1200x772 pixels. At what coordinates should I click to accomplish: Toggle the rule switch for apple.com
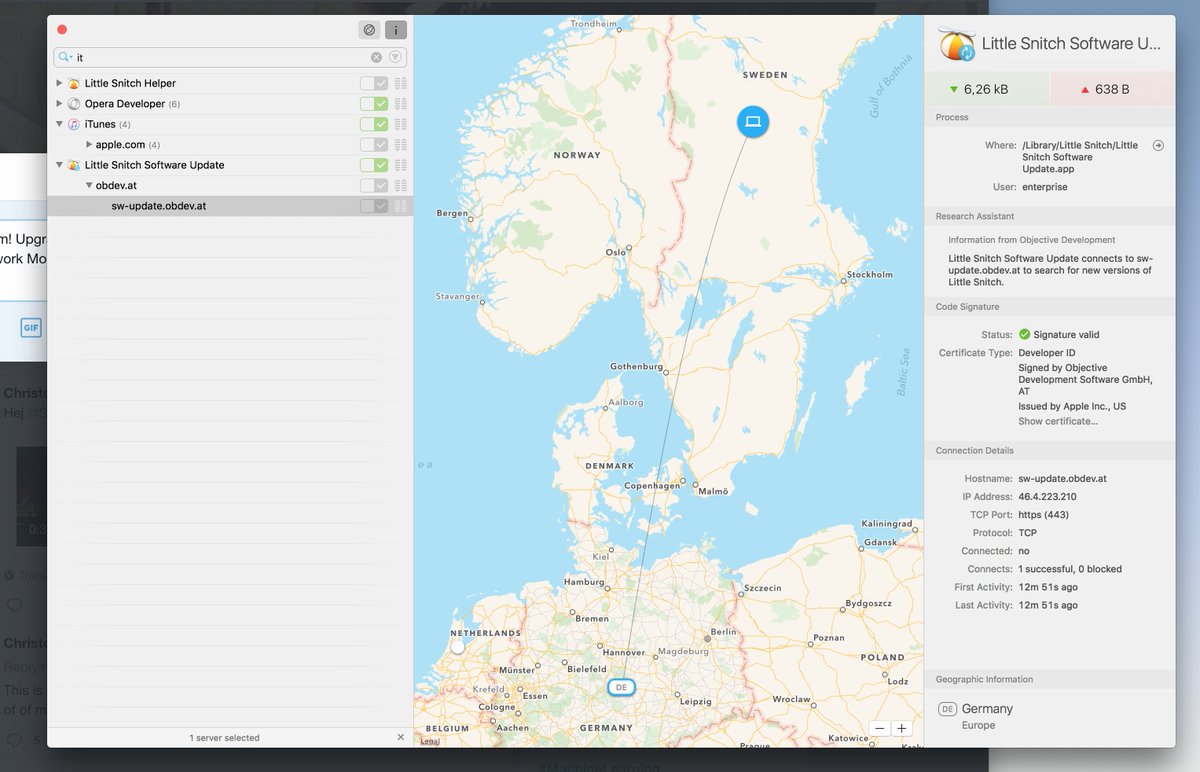click(374, 145)
